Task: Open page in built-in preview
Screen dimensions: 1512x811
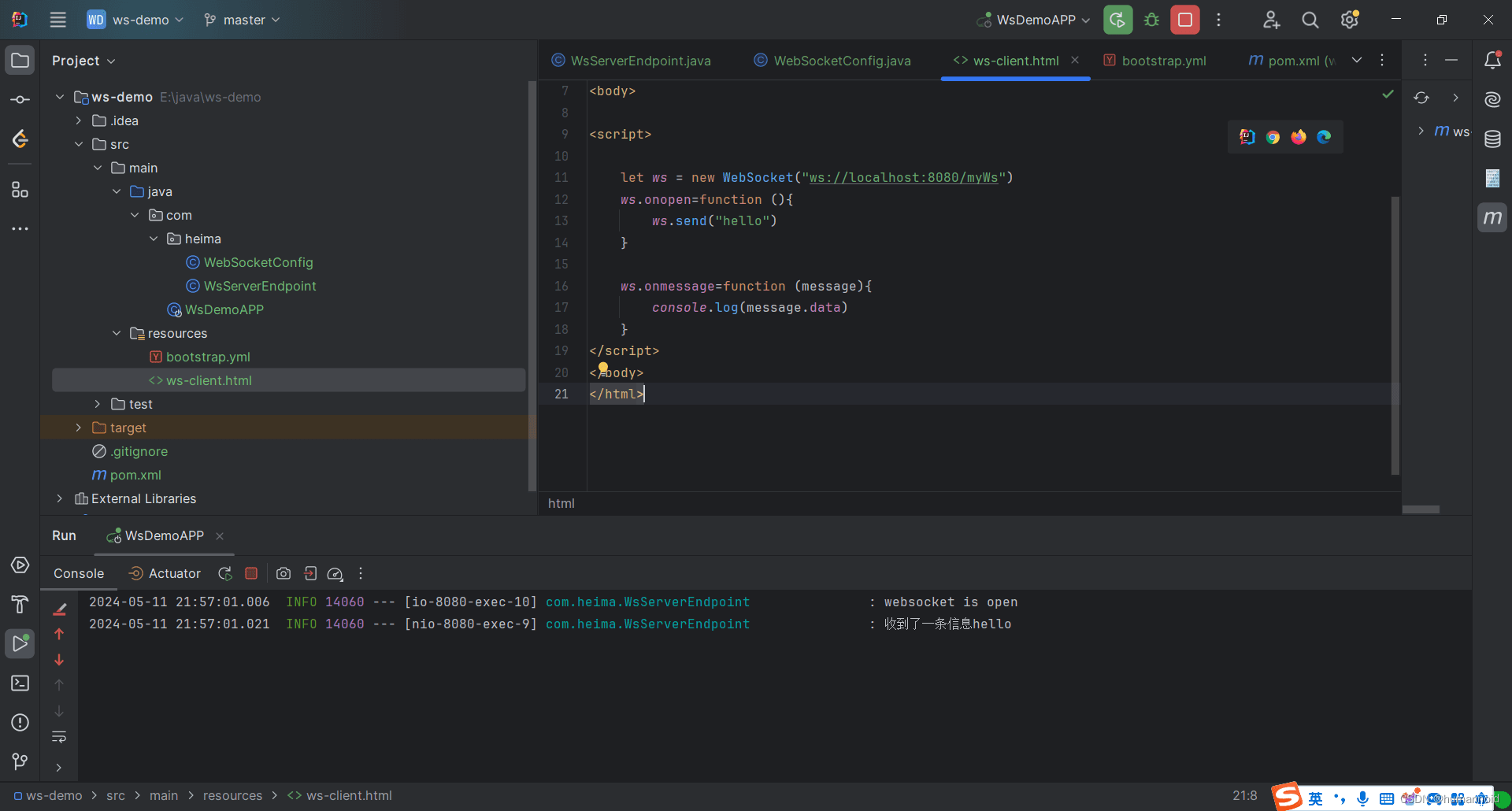Action: coord(1247,137)
